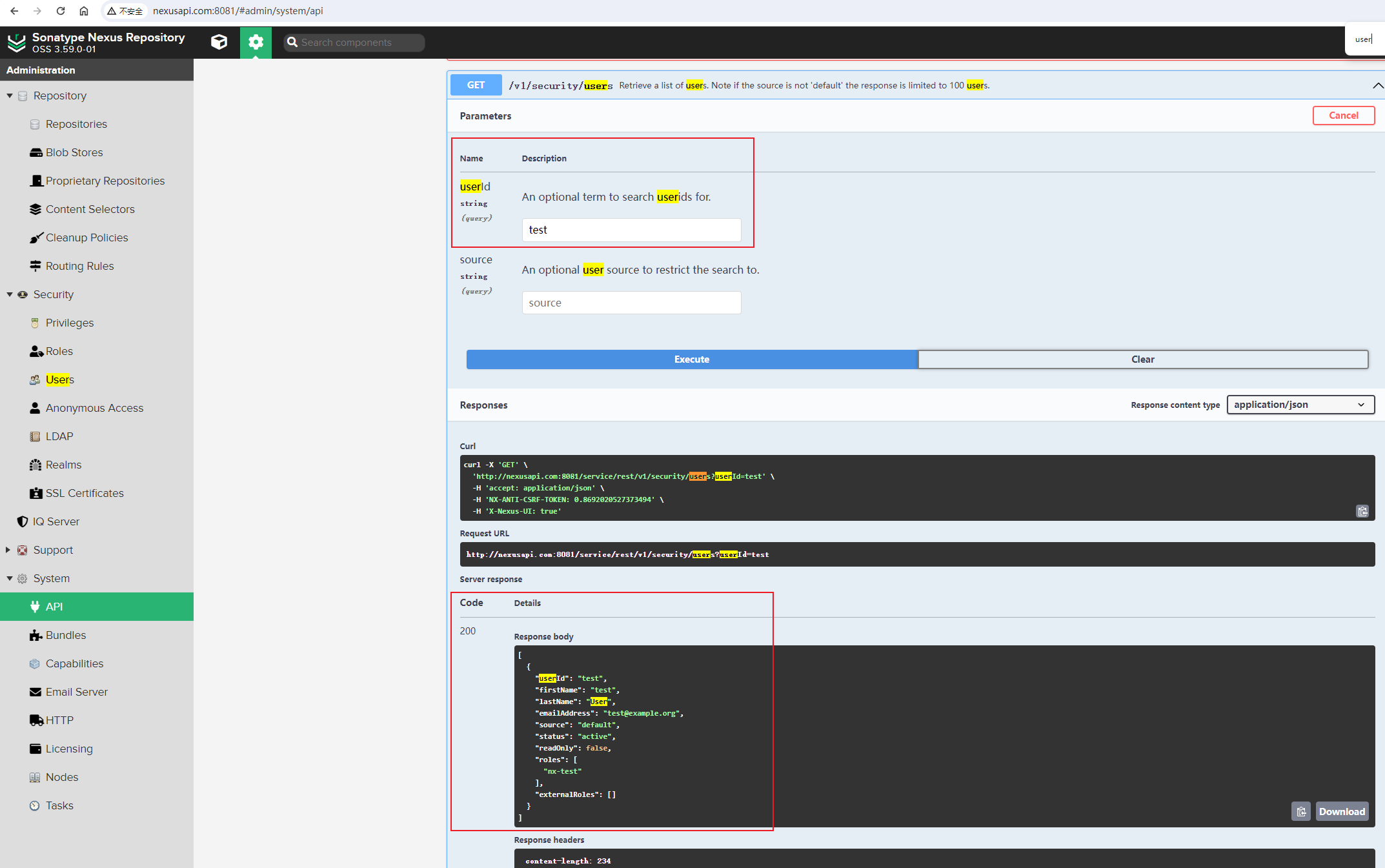Click the Capabilities cube icon
This screenshot has width=1385, height=868.
click(x=35, y=663)
